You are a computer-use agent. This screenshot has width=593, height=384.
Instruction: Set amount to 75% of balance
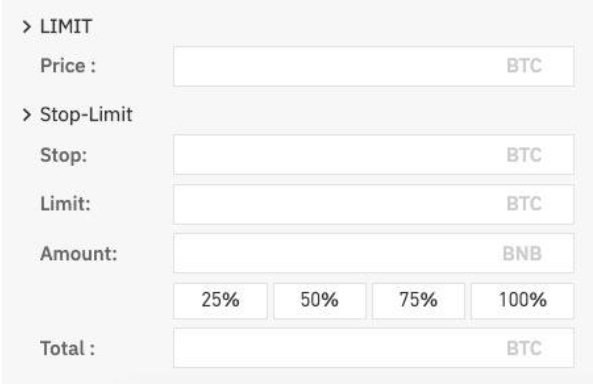pyautogui.click(x=418, y=301)
